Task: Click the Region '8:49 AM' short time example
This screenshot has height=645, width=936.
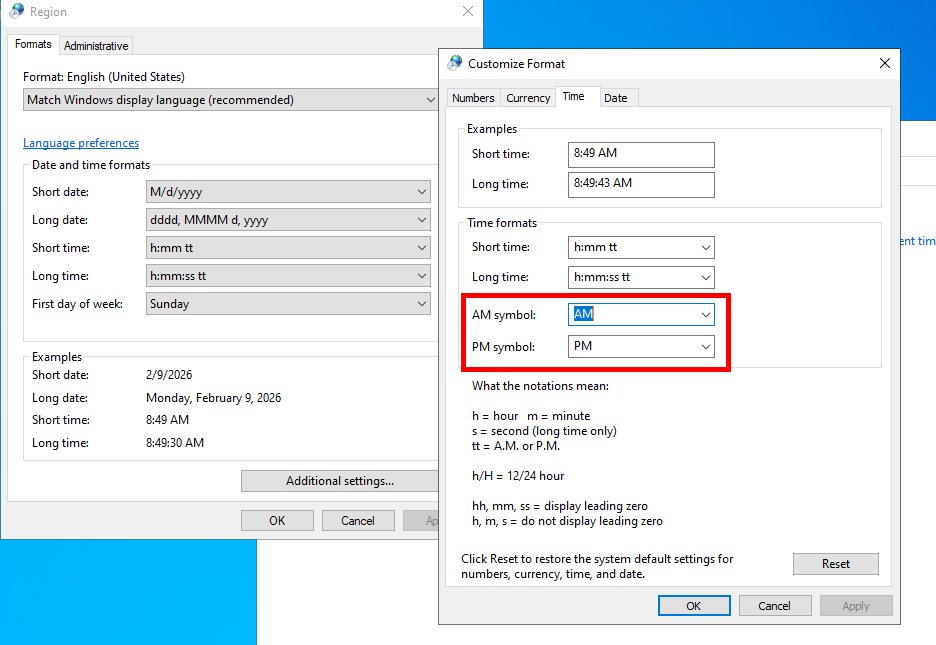Action: 167,420
